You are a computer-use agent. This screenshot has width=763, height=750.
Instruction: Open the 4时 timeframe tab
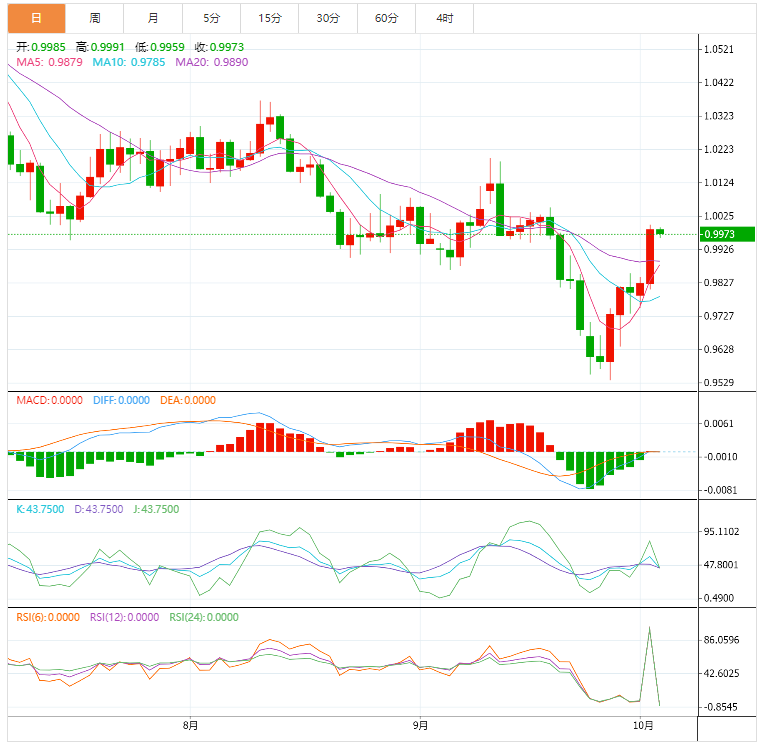click(444, 18)
